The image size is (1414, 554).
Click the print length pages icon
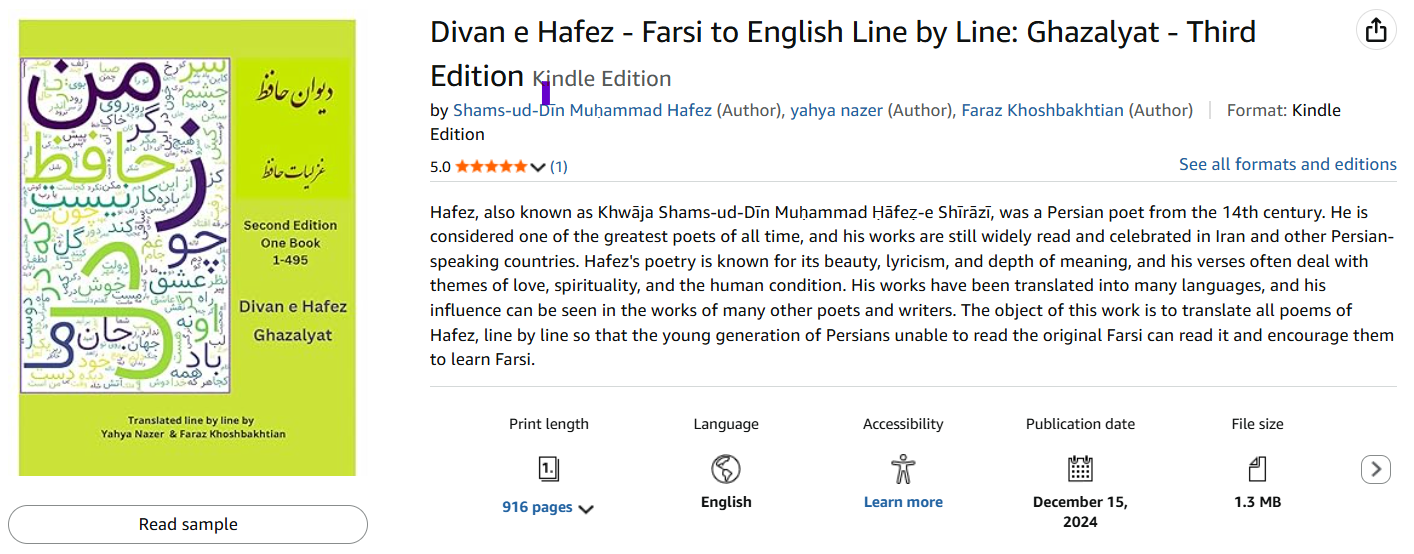pos(548,468)
